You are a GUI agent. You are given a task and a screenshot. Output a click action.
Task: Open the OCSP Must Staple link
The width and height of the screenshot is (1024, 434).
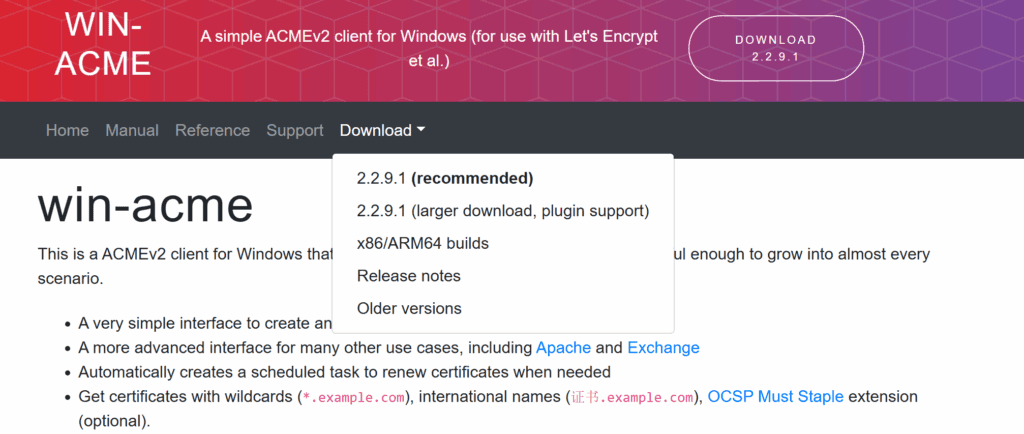pos(775,397)
